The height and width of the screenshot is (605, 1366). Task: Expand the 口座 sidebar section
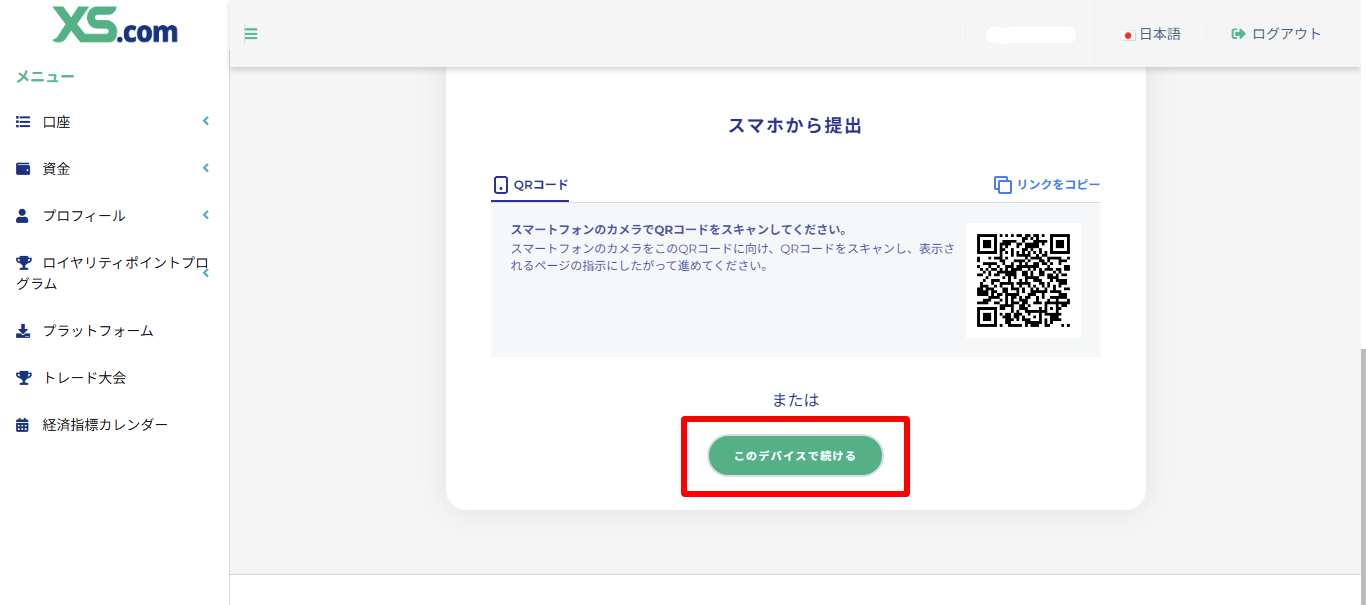(x=205, y=121)
